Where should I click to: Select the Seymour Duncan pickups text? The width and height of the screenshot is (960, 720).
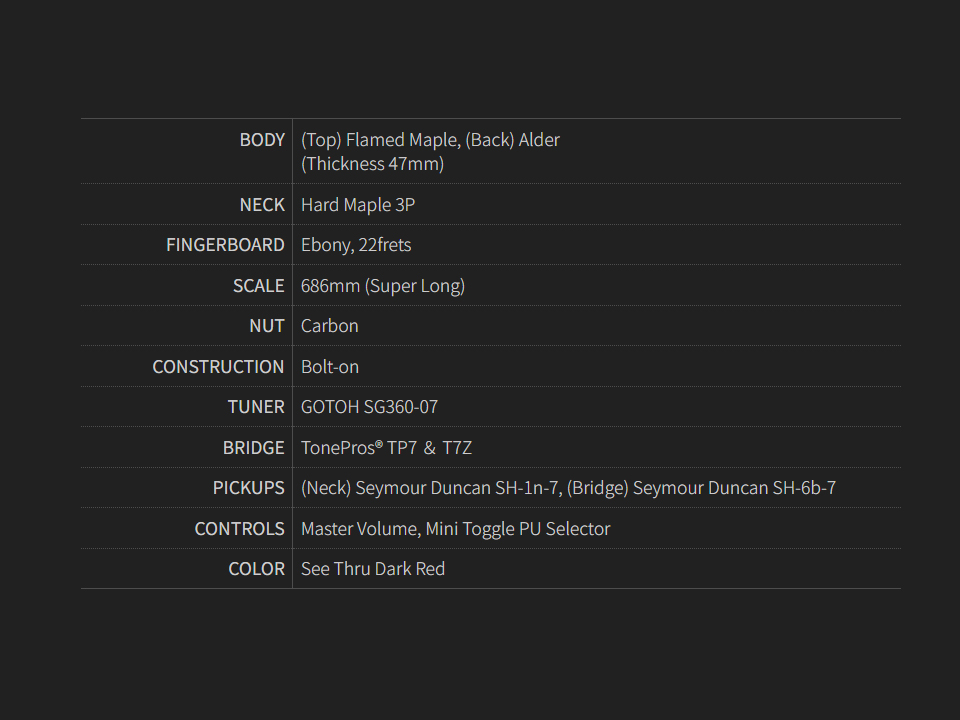click(x=568, y=488)
